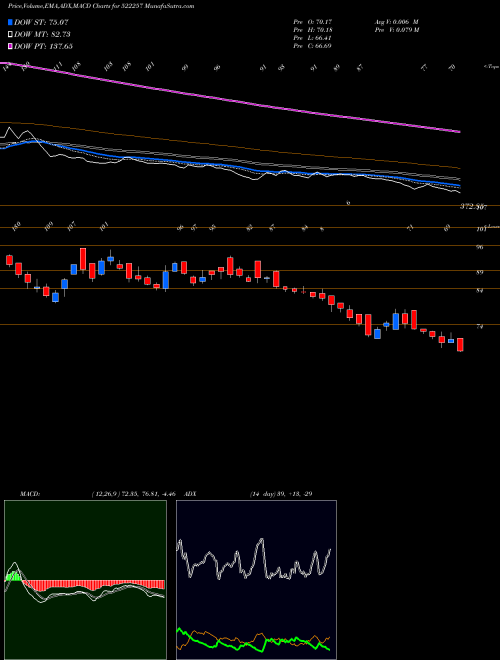Open the MACD histogram panel
The height and width of the screenshot is (660, 500).
pyautogui.click(x=85, y=580)
